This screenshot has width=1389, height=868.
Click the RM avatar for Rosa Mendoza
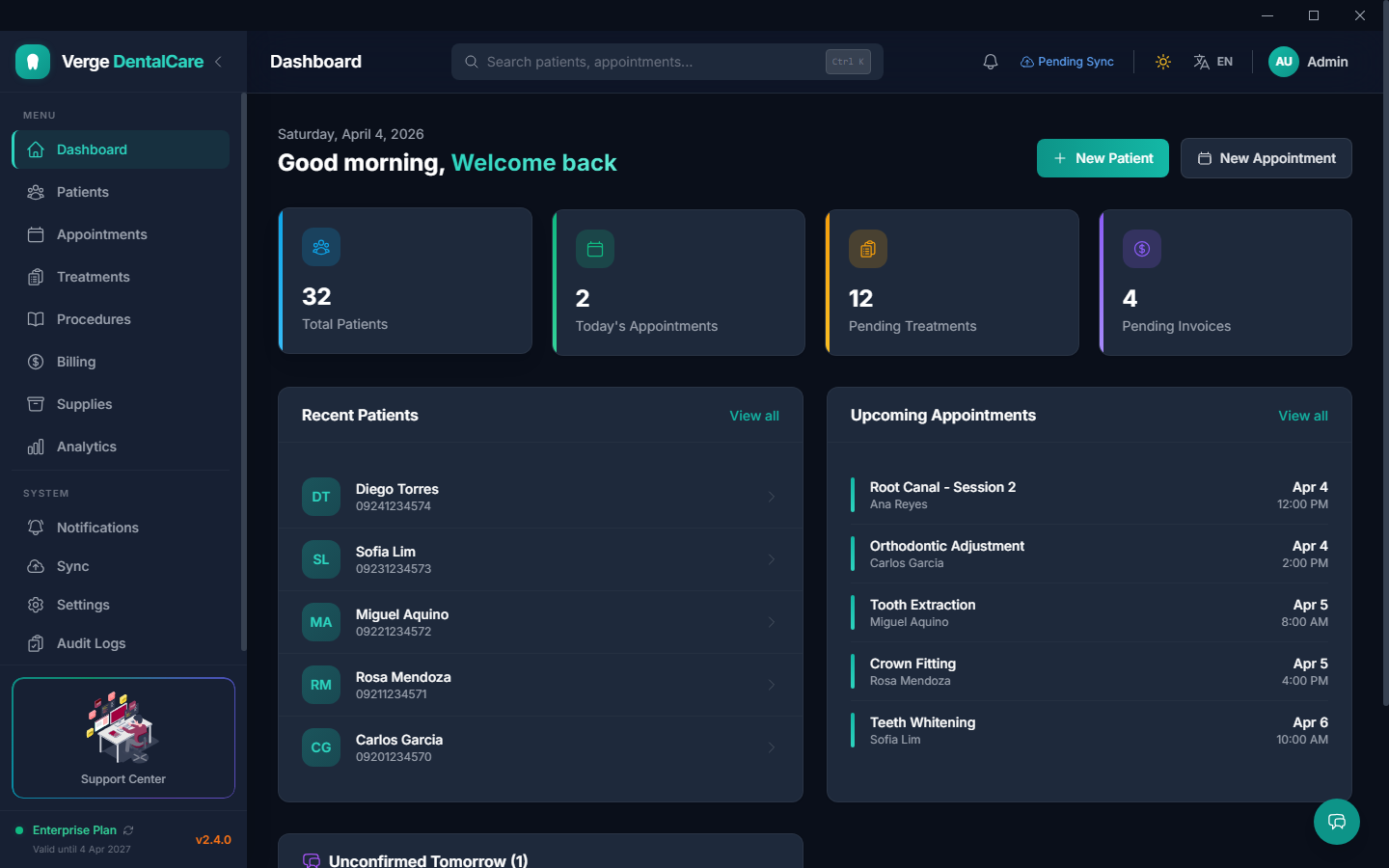(321, 685)
